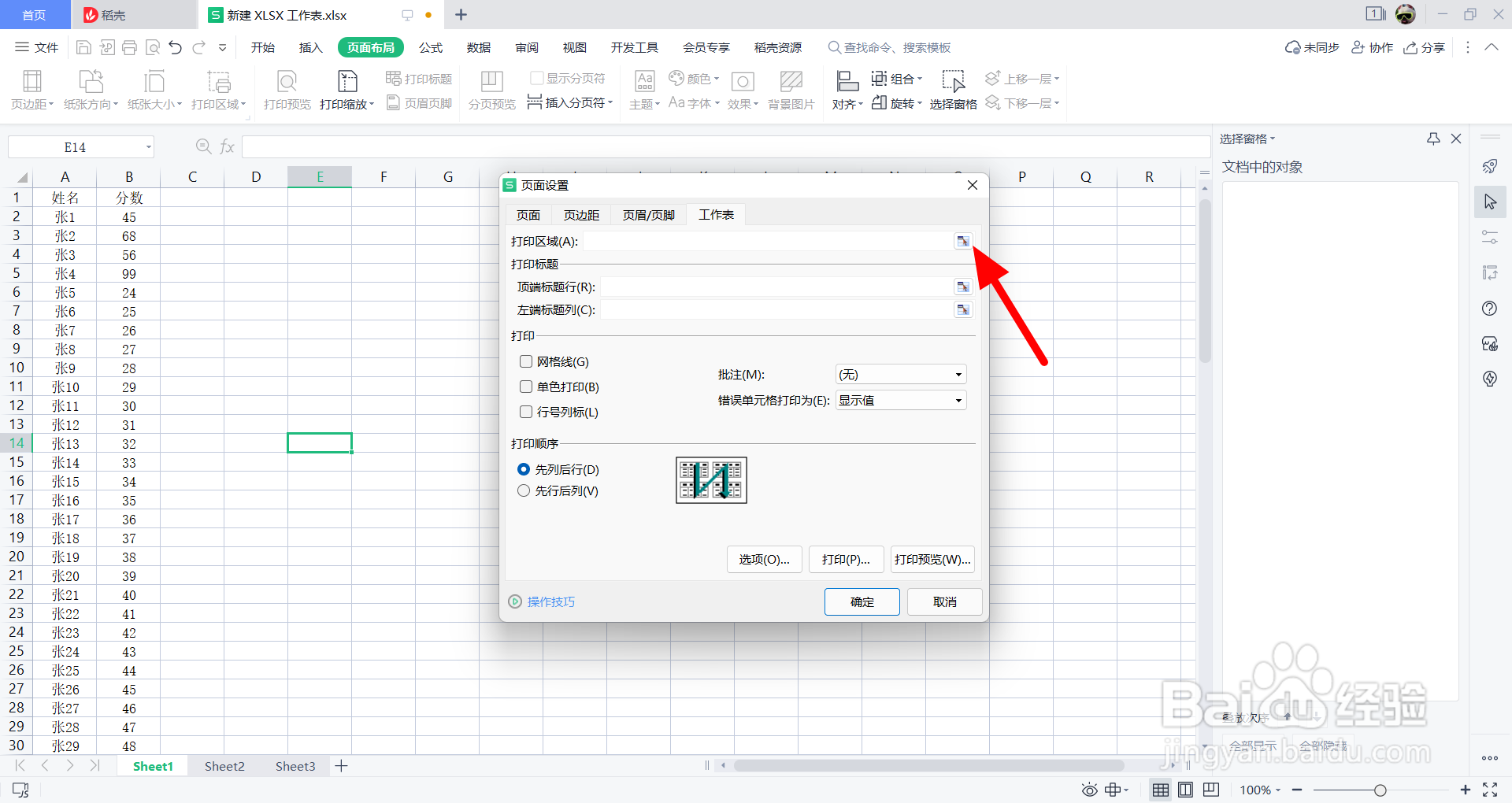Click the zoom in plus icon
The image size is (1512, 803).
tap(1466, 790)
